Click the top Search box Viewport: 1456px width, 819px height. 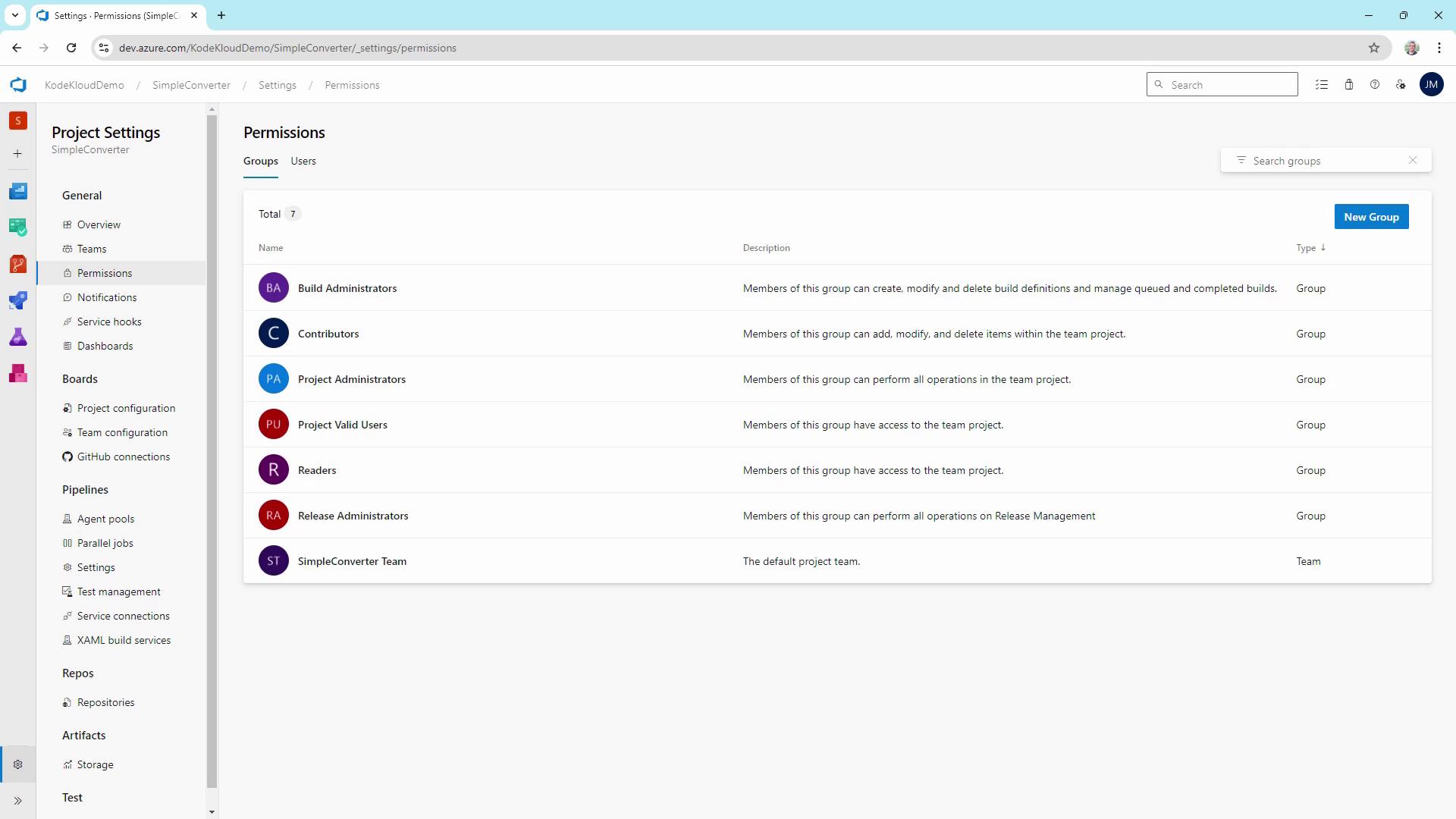click(x=1222, y=85)
